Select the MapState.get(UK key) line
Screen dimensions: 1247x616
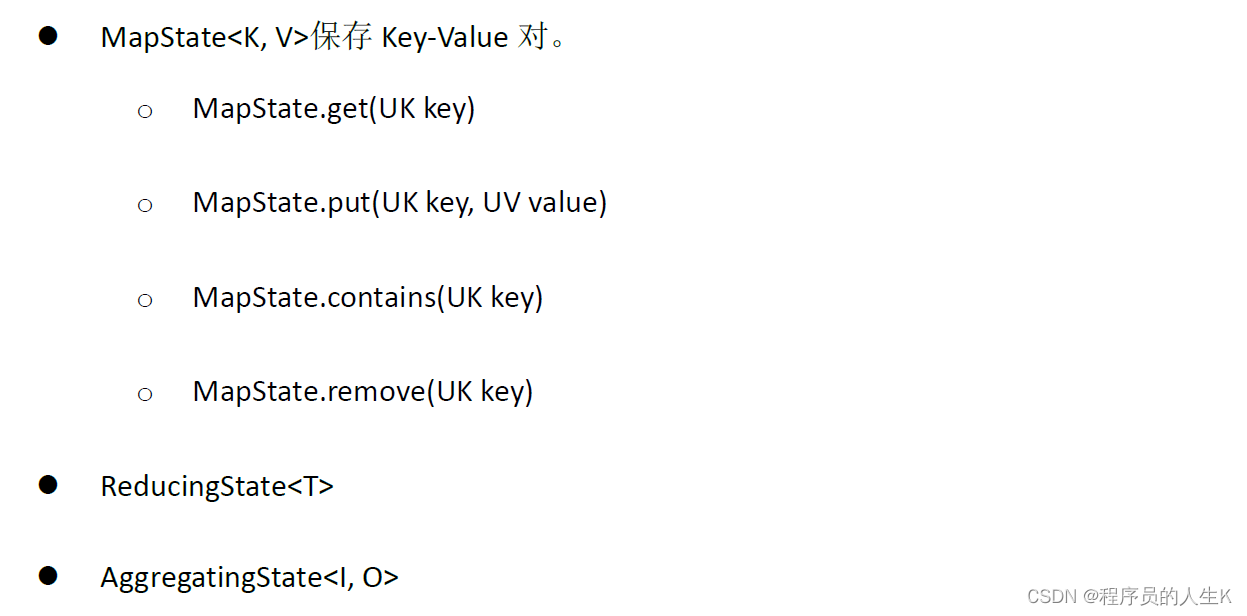pyautogui.click(x=333, y=108)
